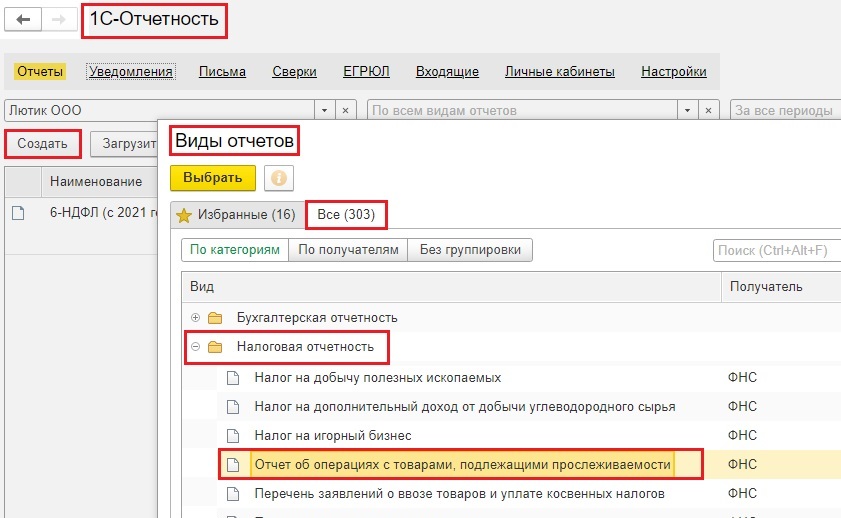Click ФНС recipient for Налог на добычу row
Viewport: 841px width, 518px height.
pos(742,378)
